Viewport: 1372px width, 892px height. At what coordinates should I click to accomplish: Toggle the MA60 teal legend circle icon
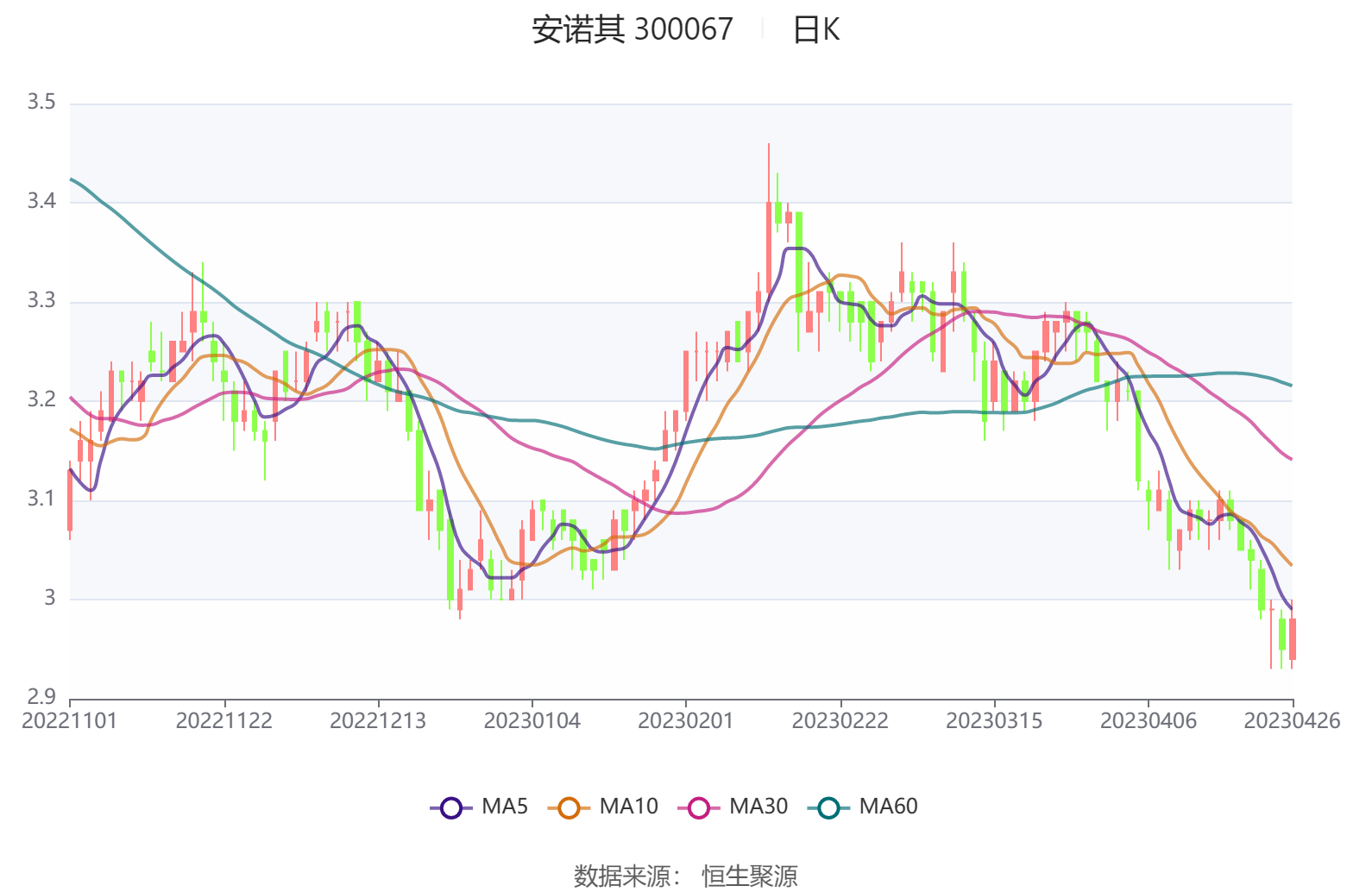(x=828, y=808)
